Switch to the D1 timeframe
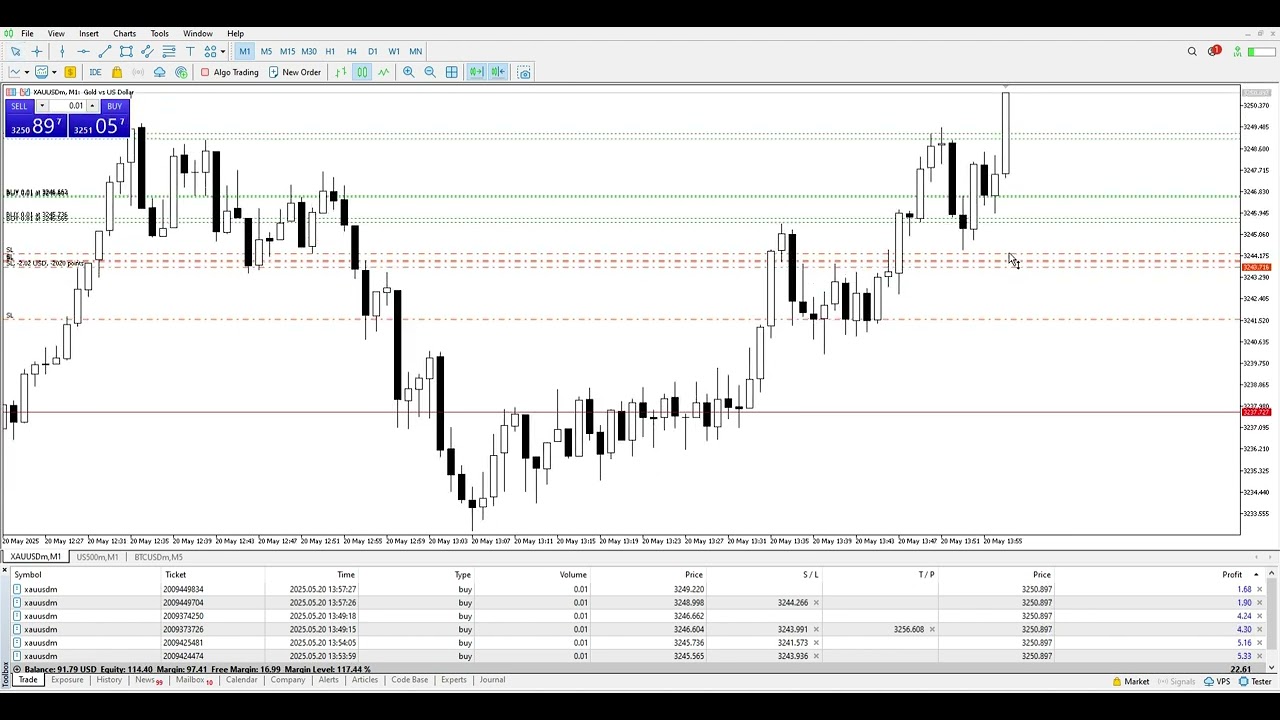 [x=372, y=51]
